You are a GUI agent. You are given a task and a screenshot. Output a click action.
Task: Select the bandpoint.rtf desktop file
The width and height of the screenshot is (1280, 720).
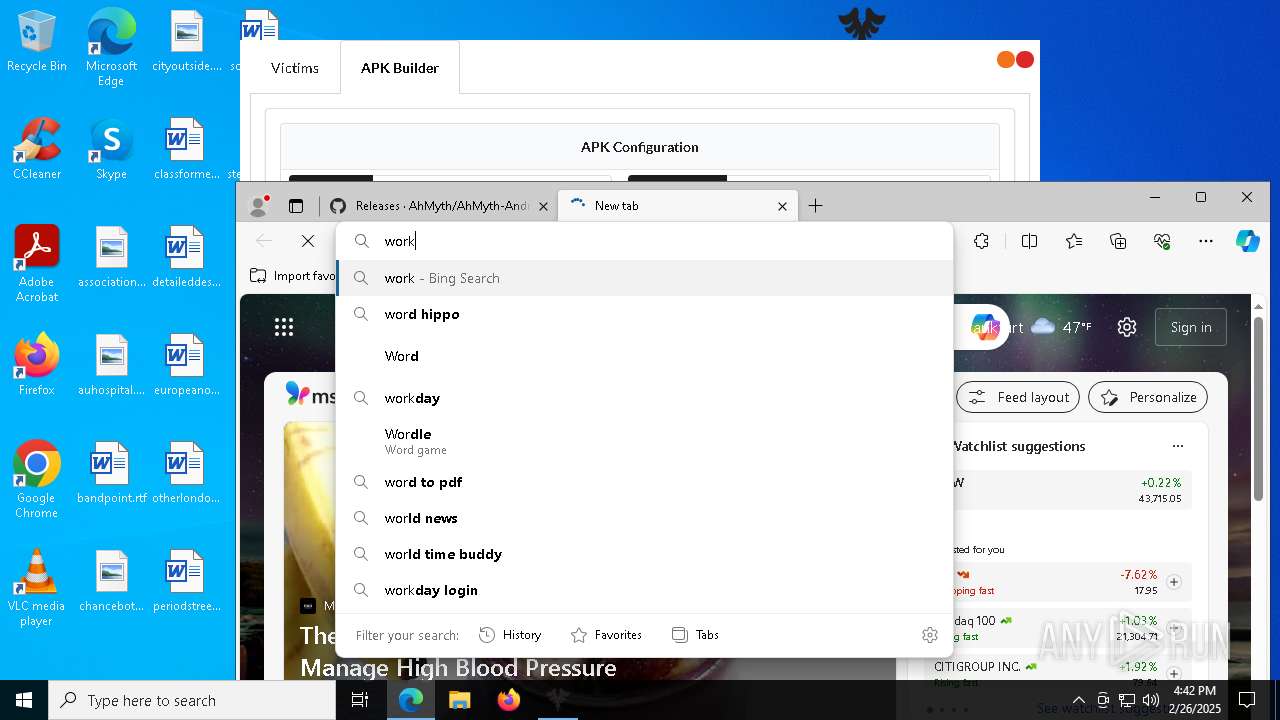tap(111, 474)
